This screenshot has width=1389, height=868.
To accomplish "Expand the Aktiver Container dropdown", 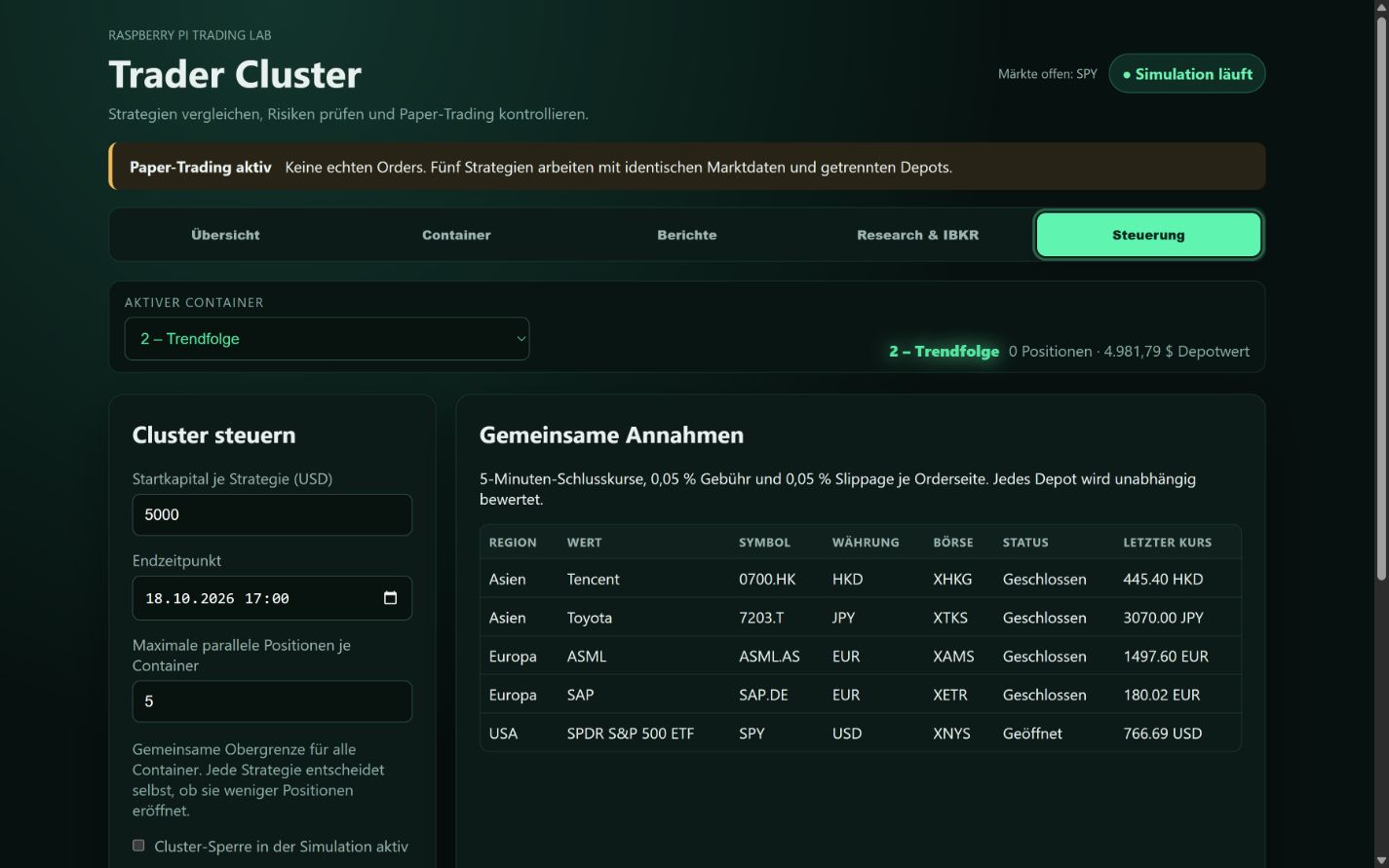I will click(x=327, y=339).
